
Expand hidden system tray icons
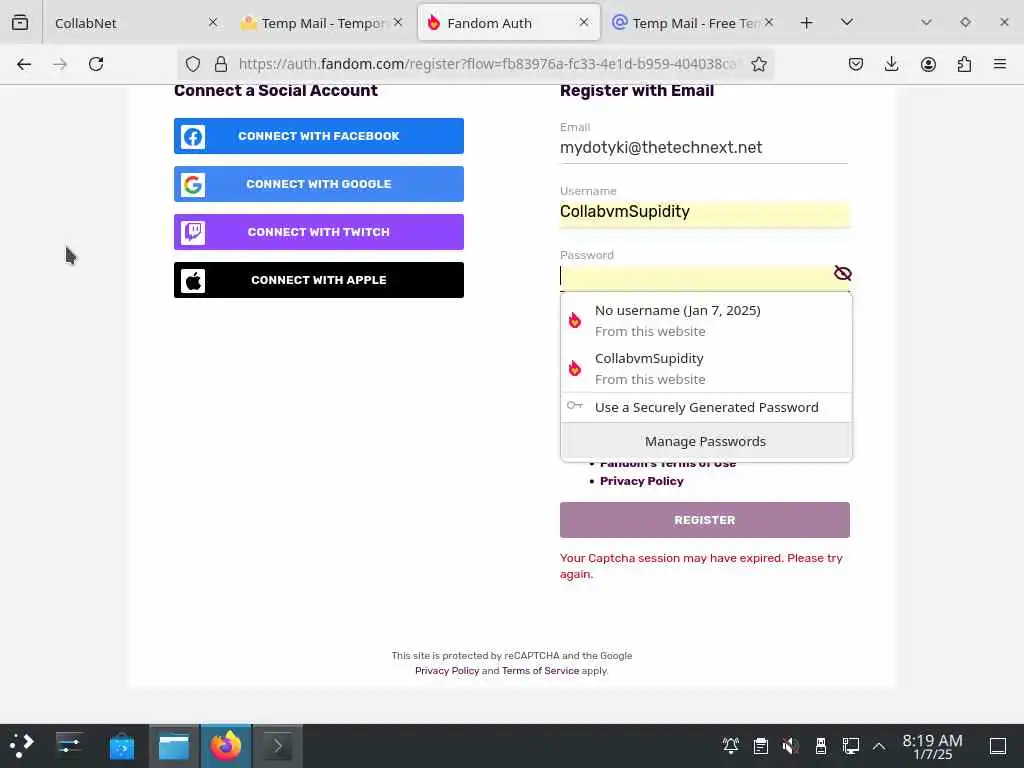pos(879,746)
